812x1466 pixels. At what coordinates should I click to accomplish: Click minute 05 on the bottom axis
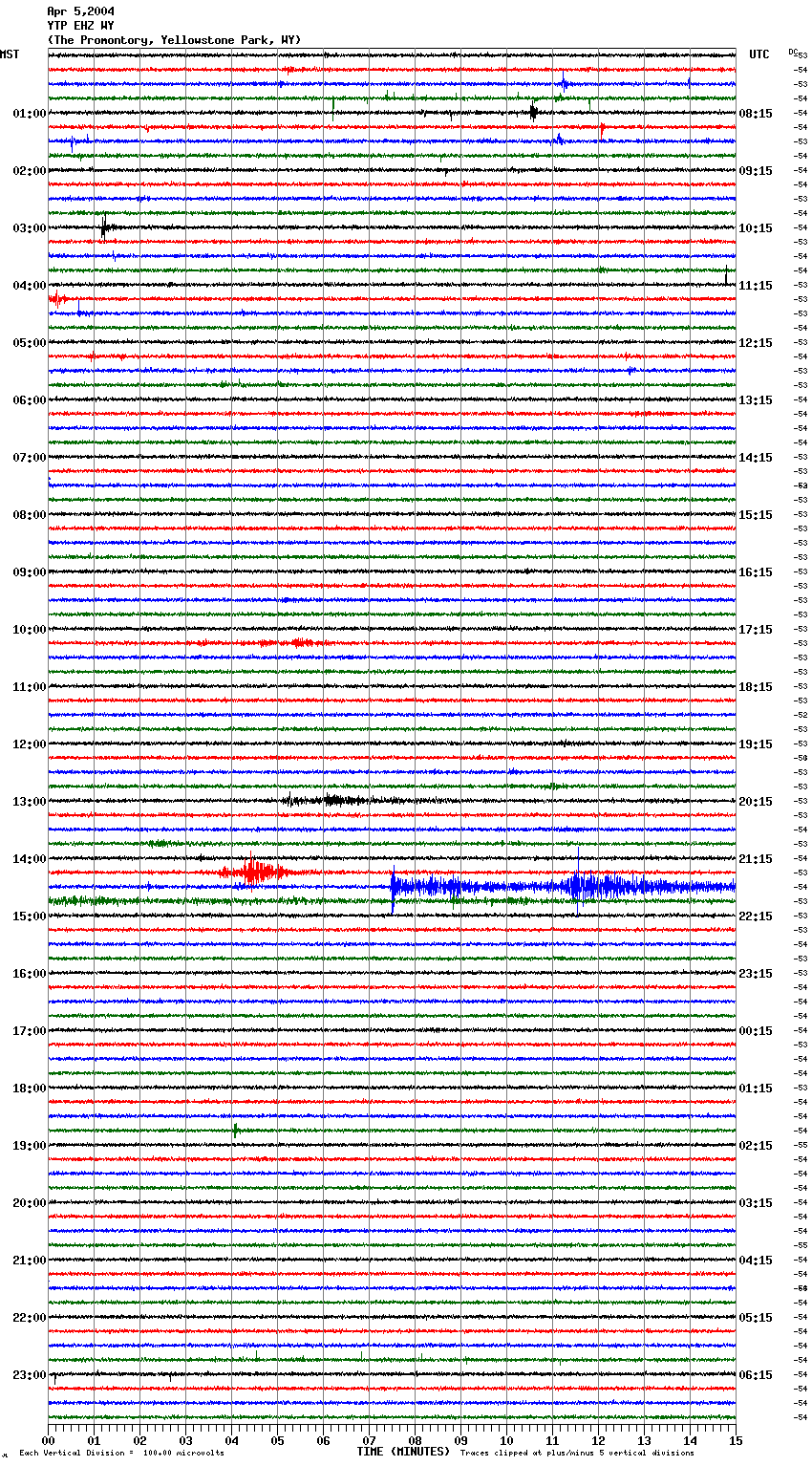pos(278,1439)
